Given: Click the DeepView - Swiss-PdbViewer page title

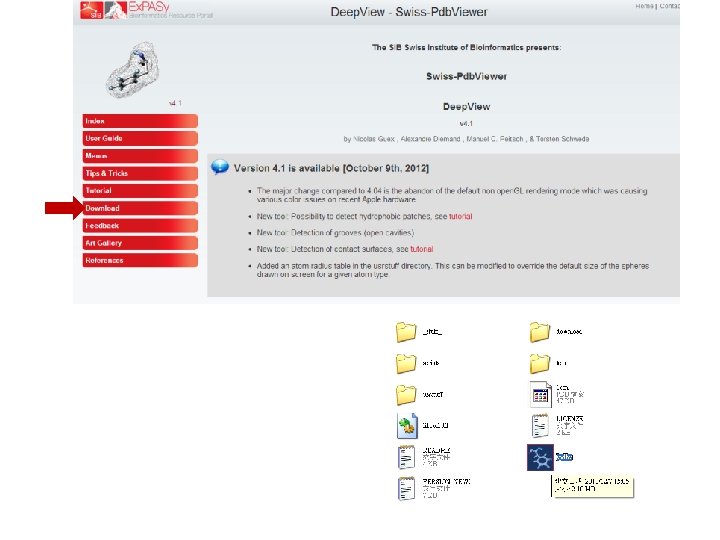Looking at the screenshot, I should [x=409, y=12].
